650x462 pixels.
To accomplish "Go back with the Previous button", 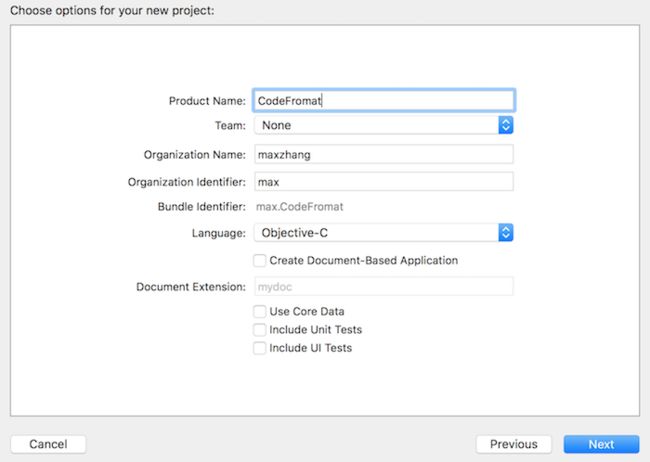I will [x=514, y=444].
